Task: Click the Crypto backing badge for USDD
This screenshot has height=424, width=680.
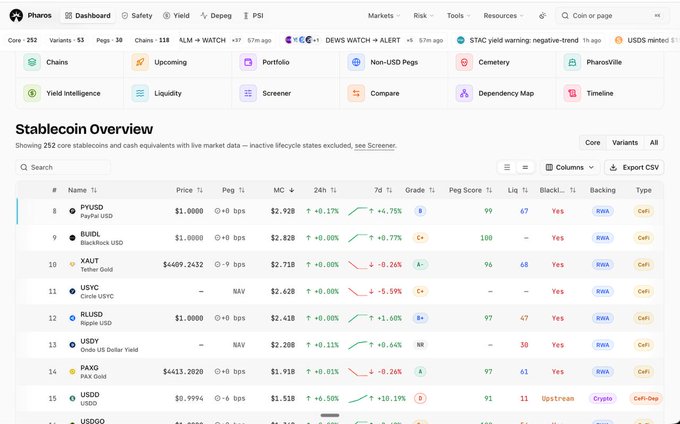Action: (602, 398)
